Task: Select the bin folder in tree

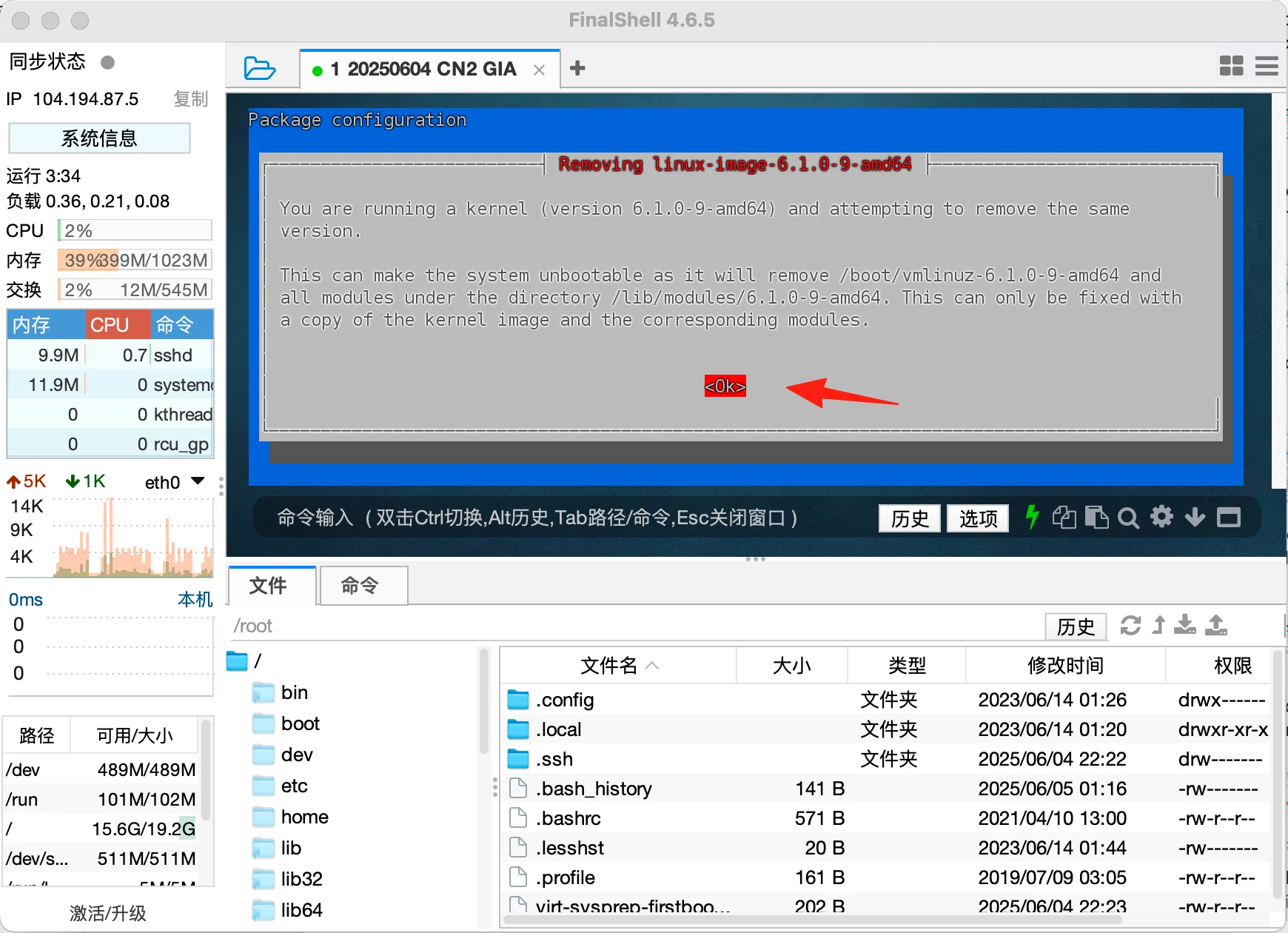Action: [x=280, y=692]
